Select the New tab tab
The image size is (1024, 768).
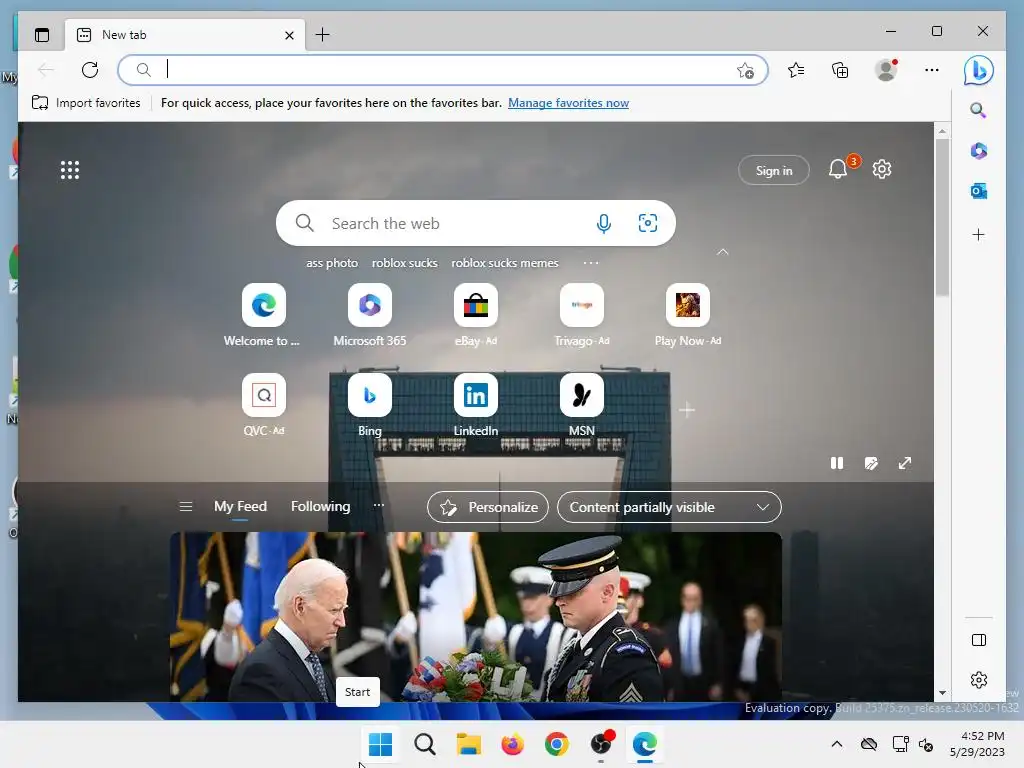click(x=184, y=35)
